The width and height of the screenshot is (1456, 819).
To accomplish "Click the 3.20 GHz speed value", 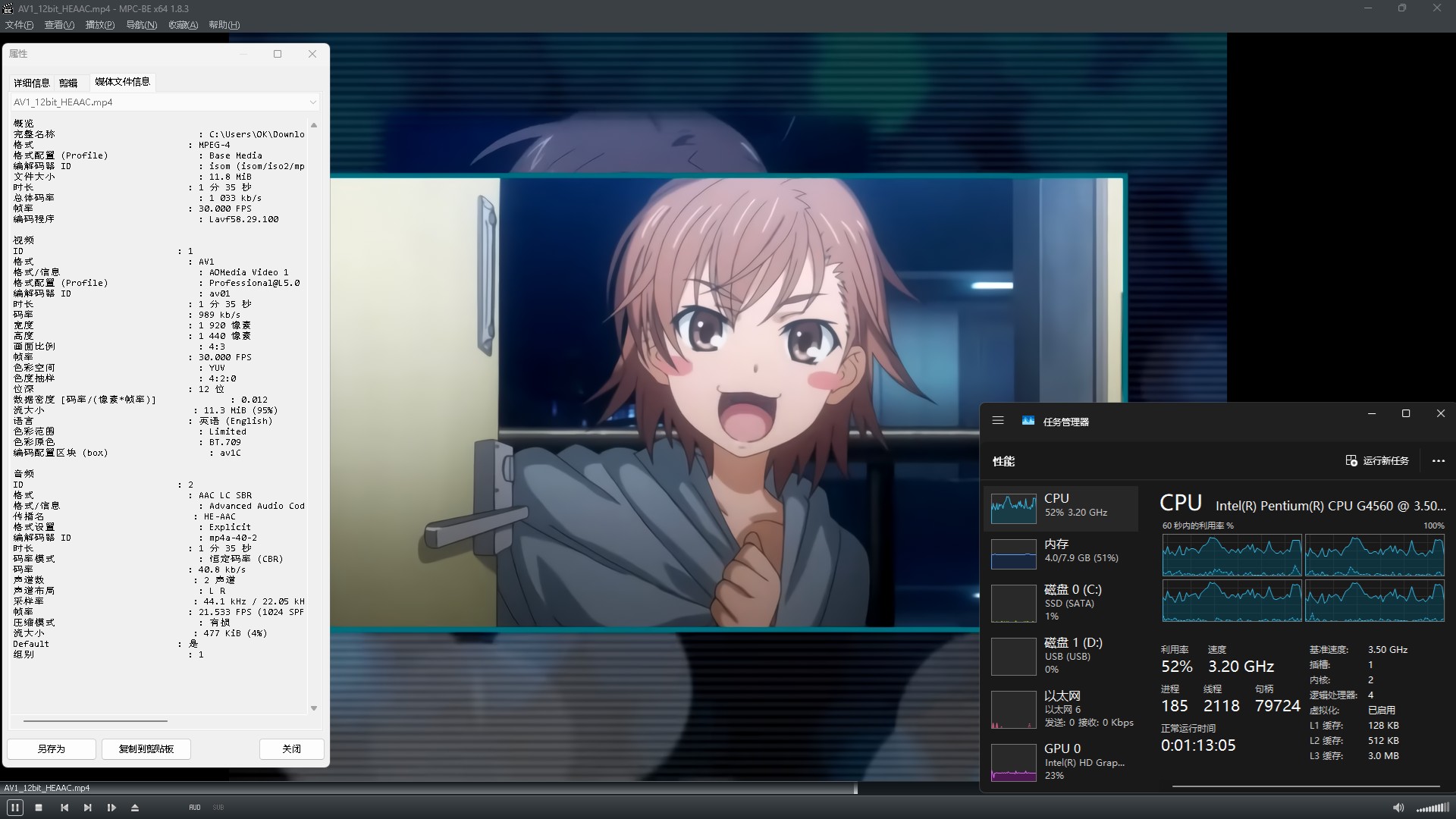I will 1241,667.
